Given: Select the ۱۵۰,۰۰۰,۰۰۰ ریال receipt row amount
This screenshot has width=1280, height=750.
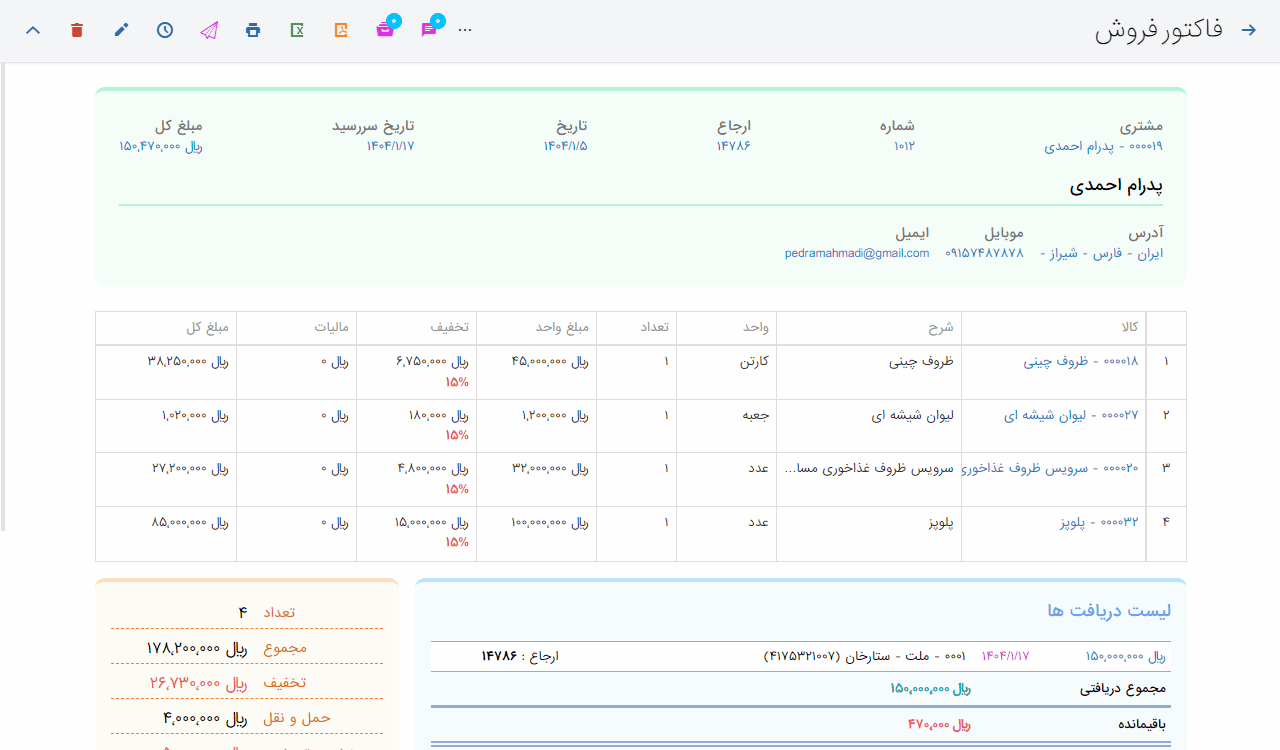Looking at the screenshot, I should point(1125,656).
